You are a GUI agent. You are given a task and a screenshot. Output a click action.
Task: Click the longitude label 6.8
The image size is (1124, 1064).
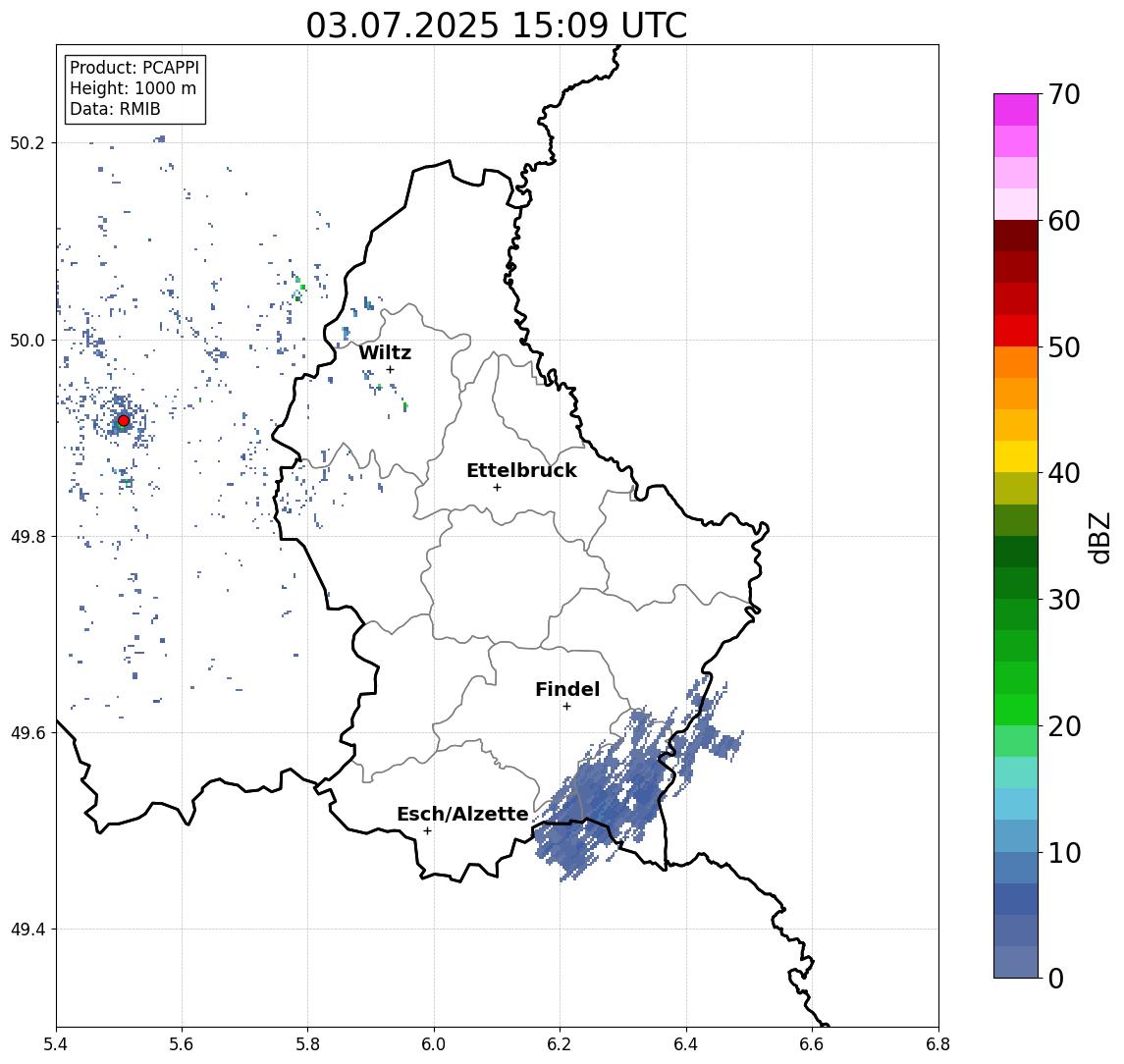[938, 1044]
